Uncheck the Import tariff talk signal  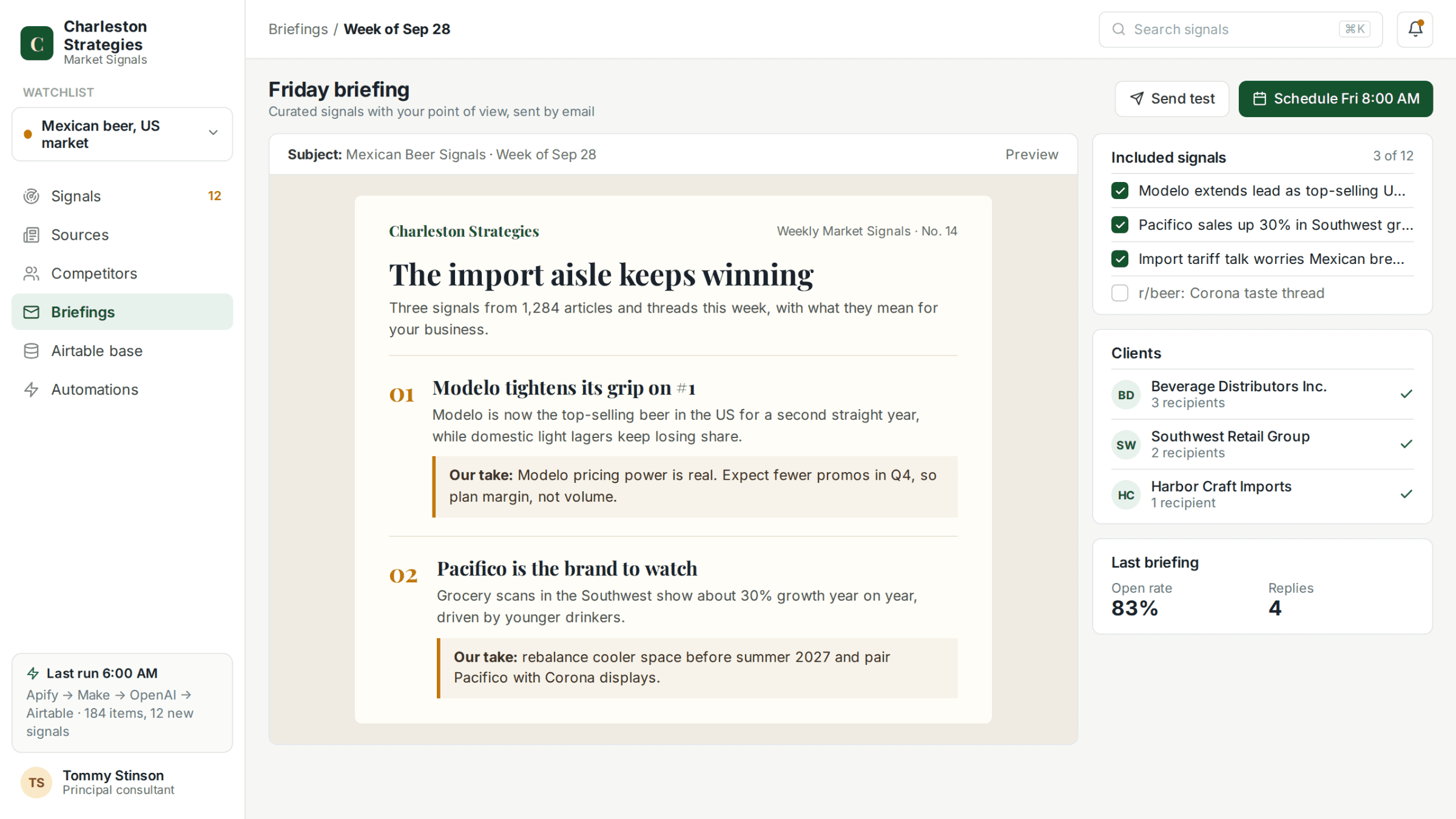[x=1120, y=259]
